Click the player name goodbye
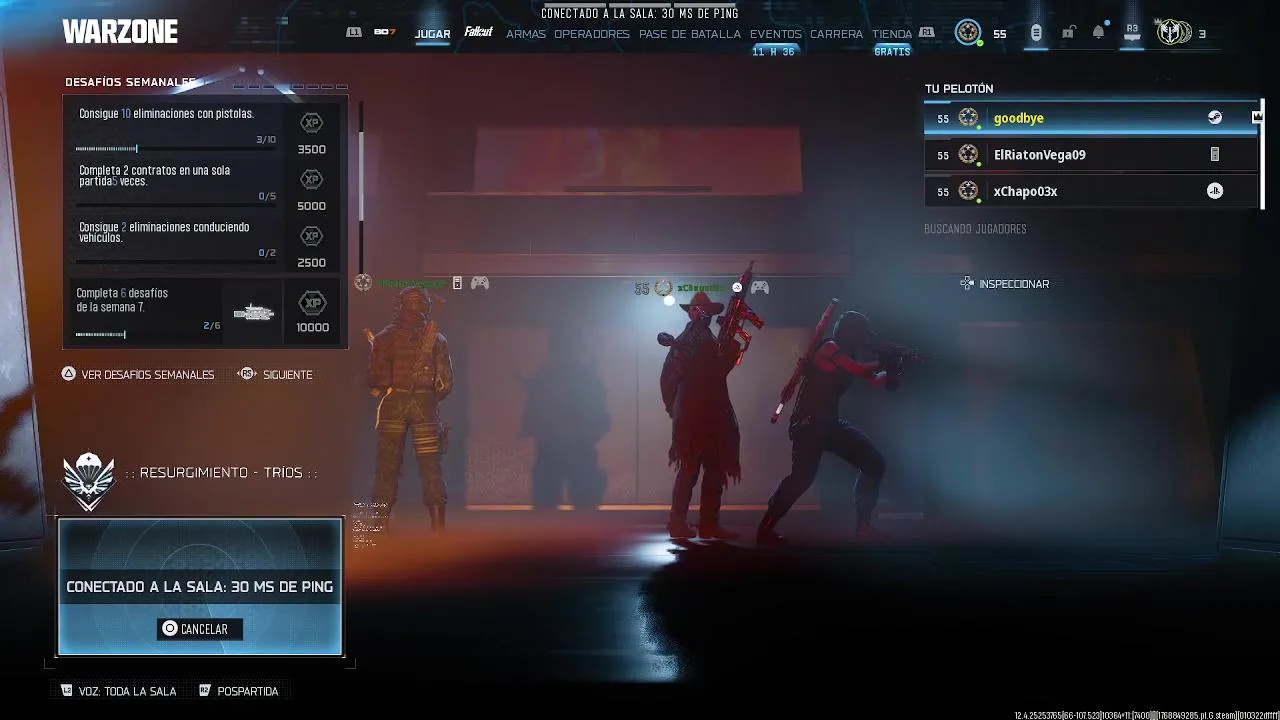Viewport: 1280px width, 720px height. 1019,118
